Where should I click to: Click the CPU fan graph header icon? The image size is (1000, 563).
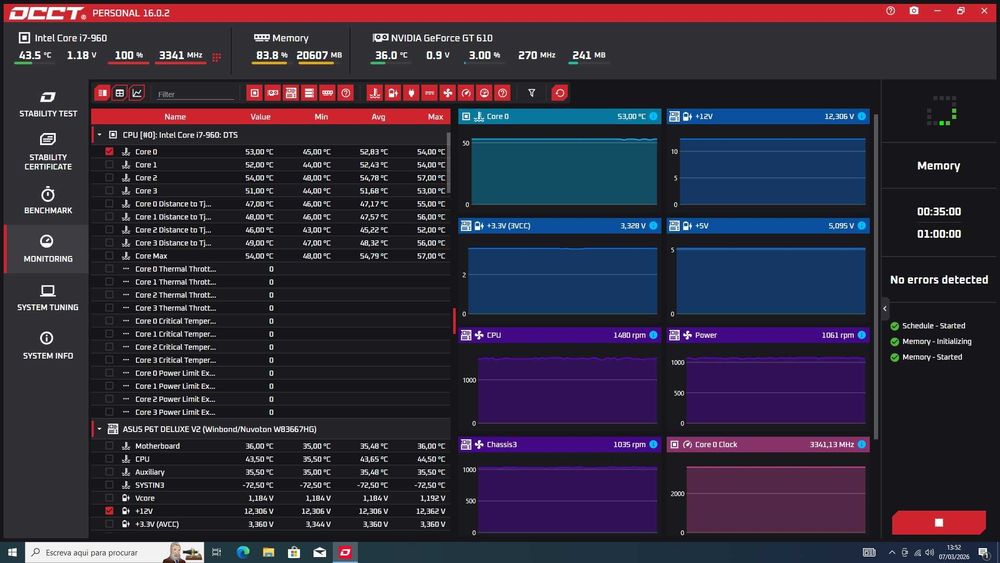[466, 335]
